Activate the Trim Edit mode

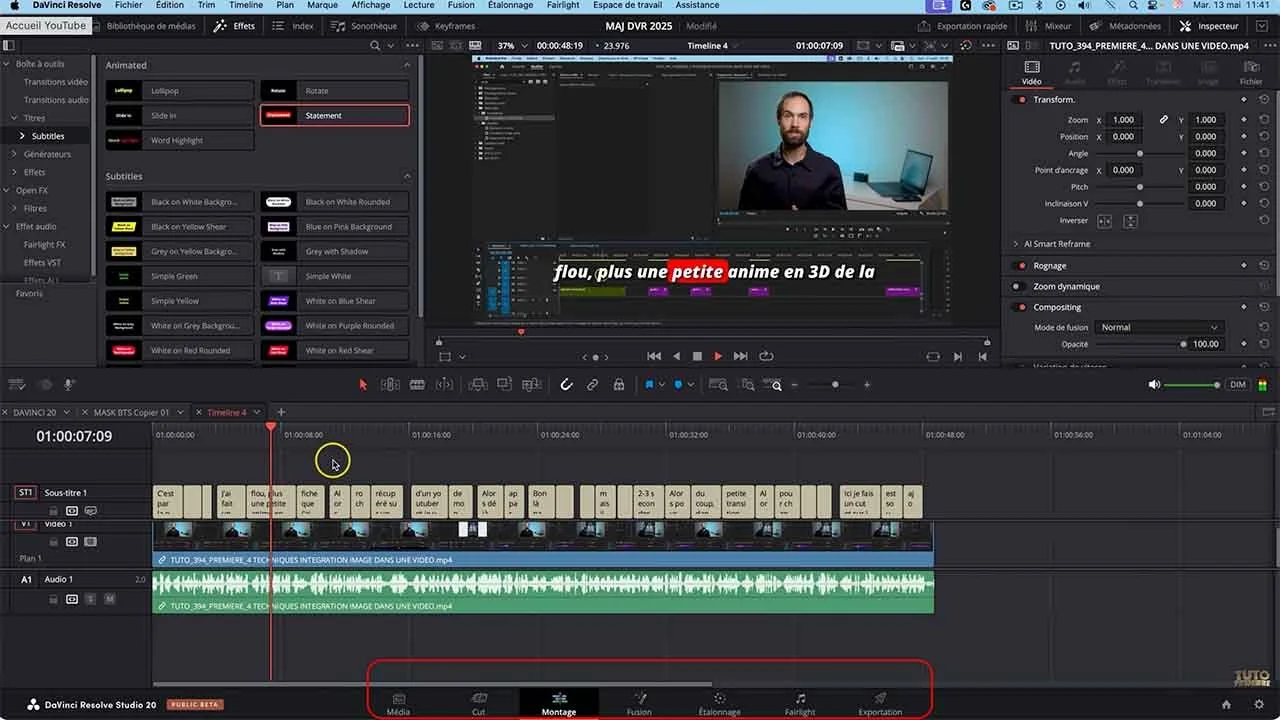pyautogui.click(x=389, y=384)
